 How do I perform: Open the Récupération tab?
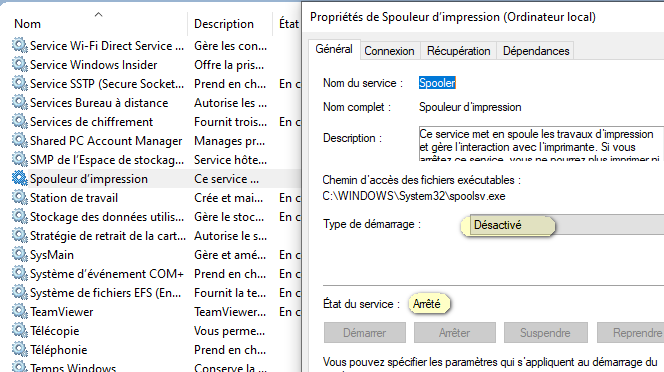(x=458, y=51)
